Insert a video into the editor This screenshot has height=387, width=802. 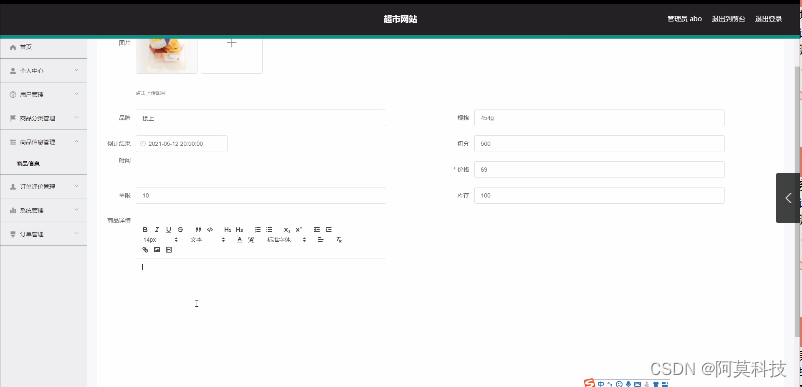coord(169,249)
